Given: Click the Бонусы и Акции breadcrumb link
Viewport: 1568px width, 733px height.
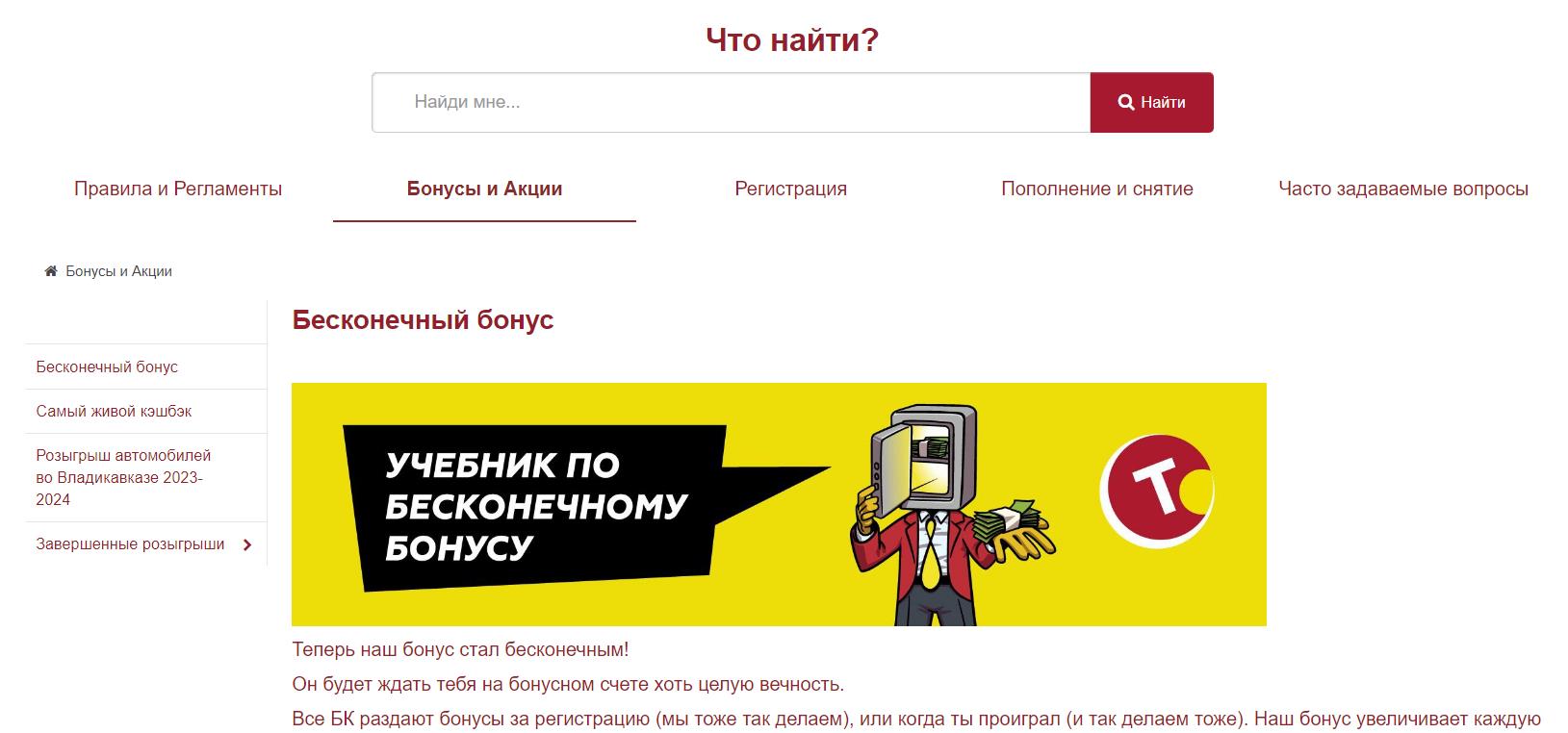Looking at the screenshot, I should pyautogui.click(x=118, y=271).
